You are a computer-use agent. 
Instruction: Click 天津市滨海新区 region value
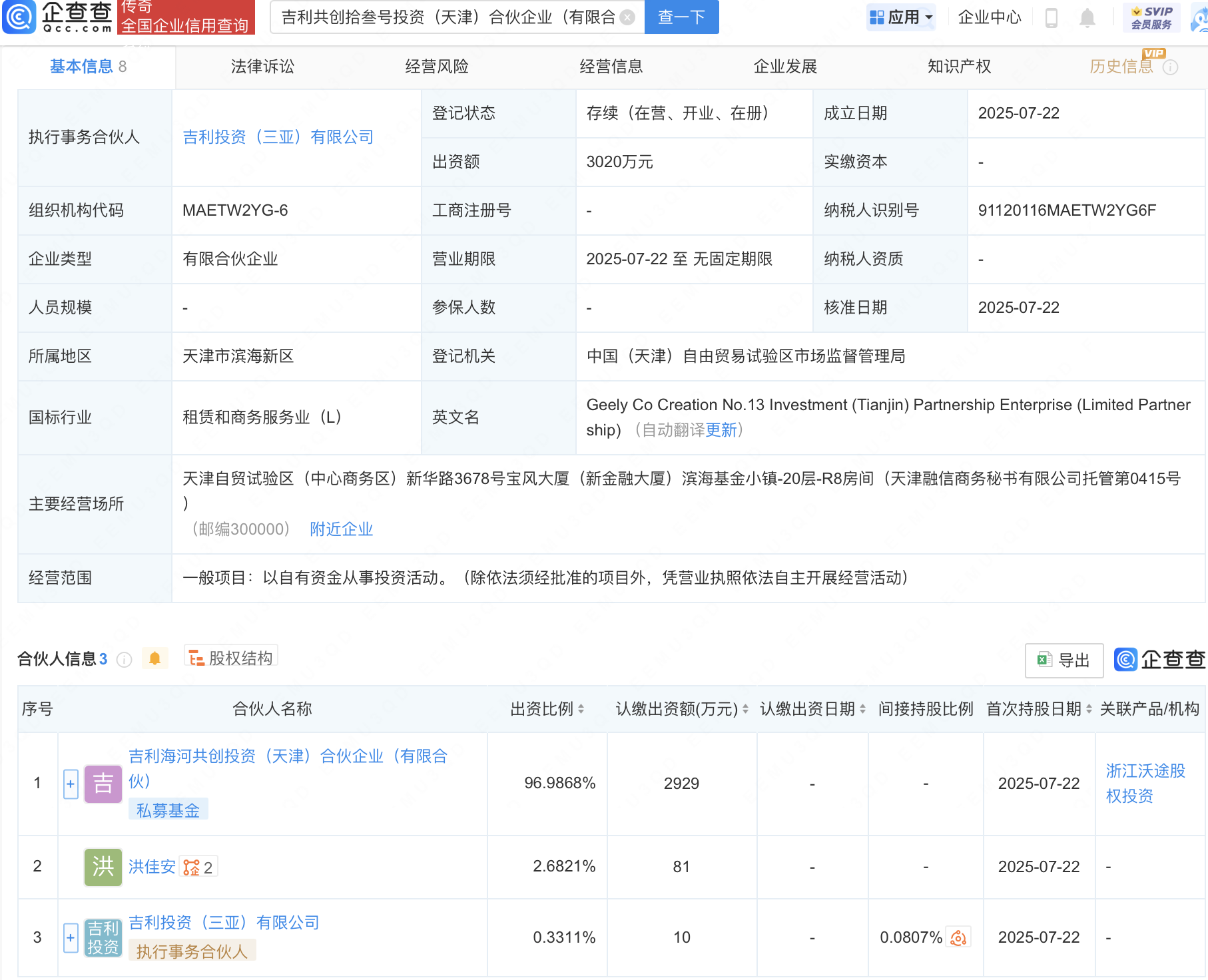tap(238, 356)
